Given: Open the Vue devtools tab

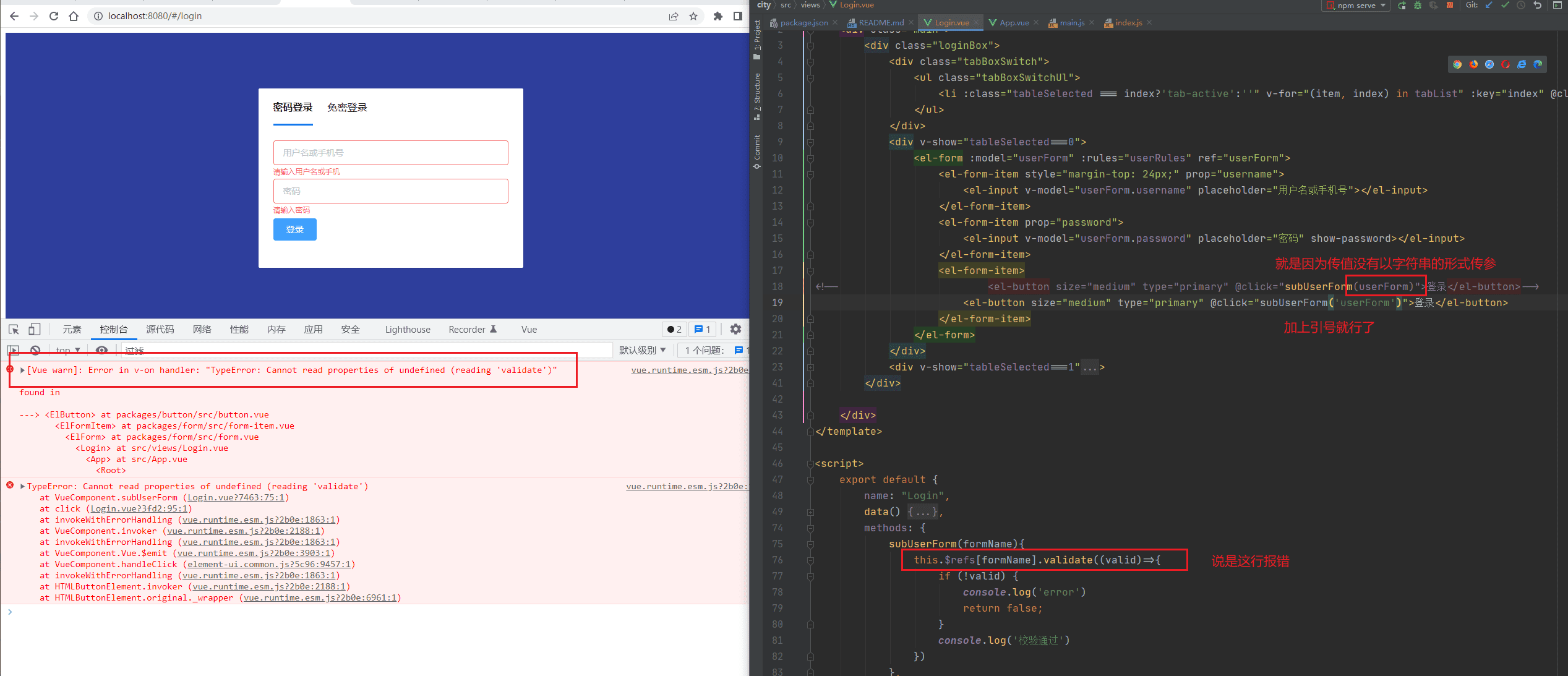Looking at the screenshot, I should coord(529,330).
